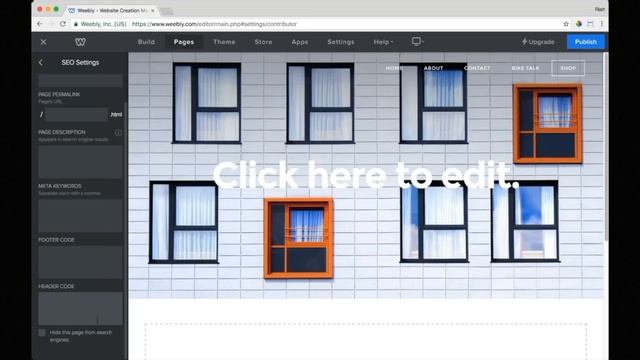Image resolution: width=640 pixels, height=360 pixels.
Task: Switch to the Theme tab
Action: [224, 42]
